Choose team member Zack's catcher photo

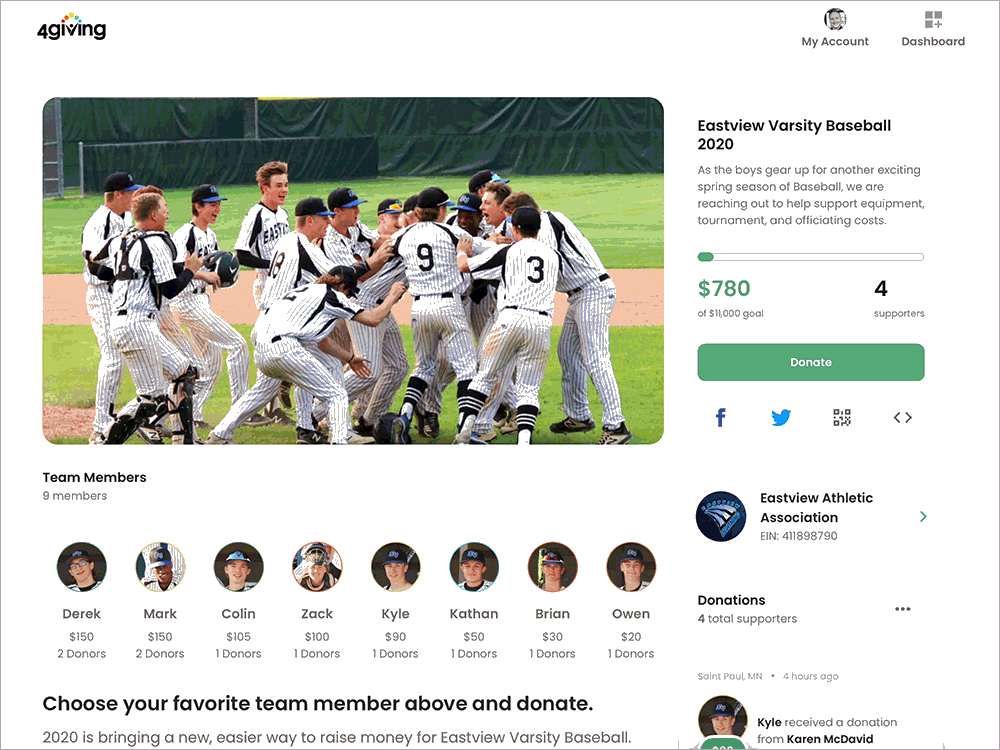[x=317, y=566]
